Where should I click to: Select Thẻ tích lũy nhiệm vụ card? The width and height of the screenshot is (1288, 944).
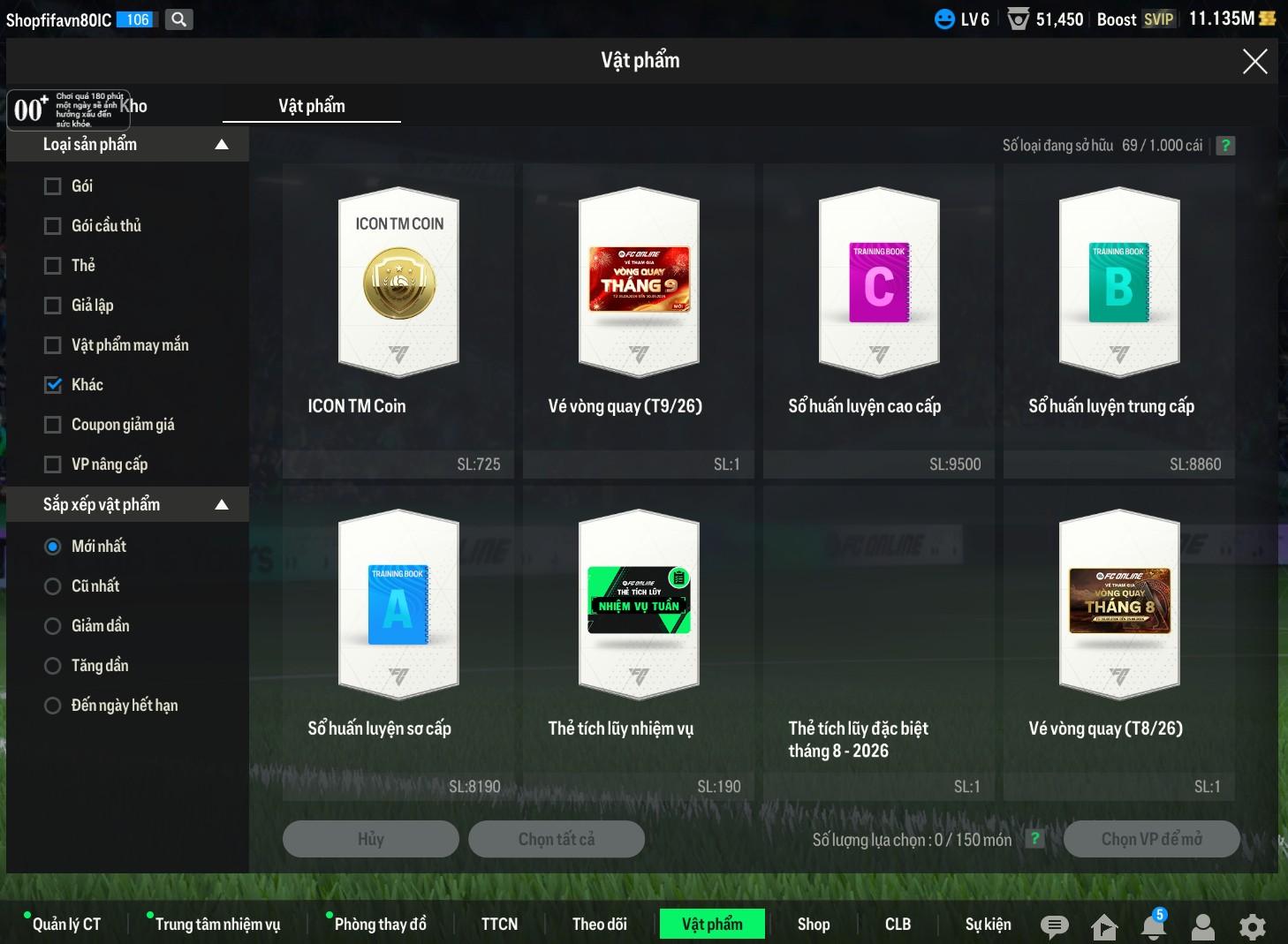tap(639, 643)
